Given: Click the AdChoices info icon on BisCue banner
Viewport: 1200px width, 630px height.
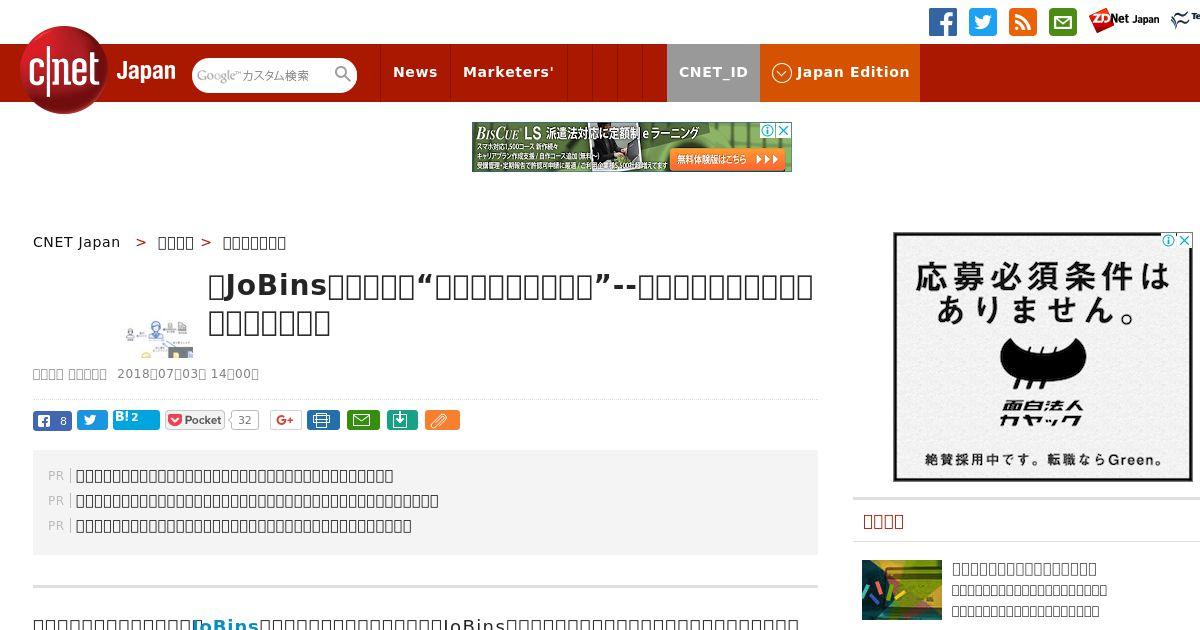Looking at the screenshot, I should (x=768, y=130).
